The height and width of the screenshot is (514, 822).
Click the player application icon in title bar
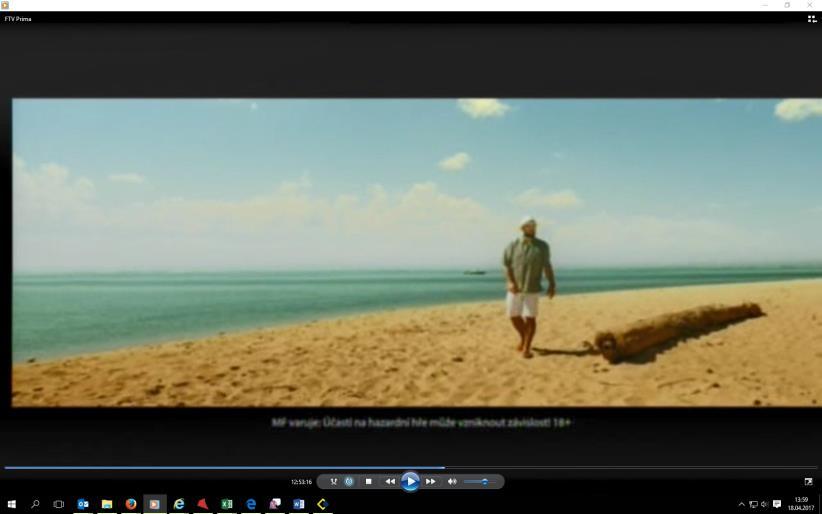[5, 5]
